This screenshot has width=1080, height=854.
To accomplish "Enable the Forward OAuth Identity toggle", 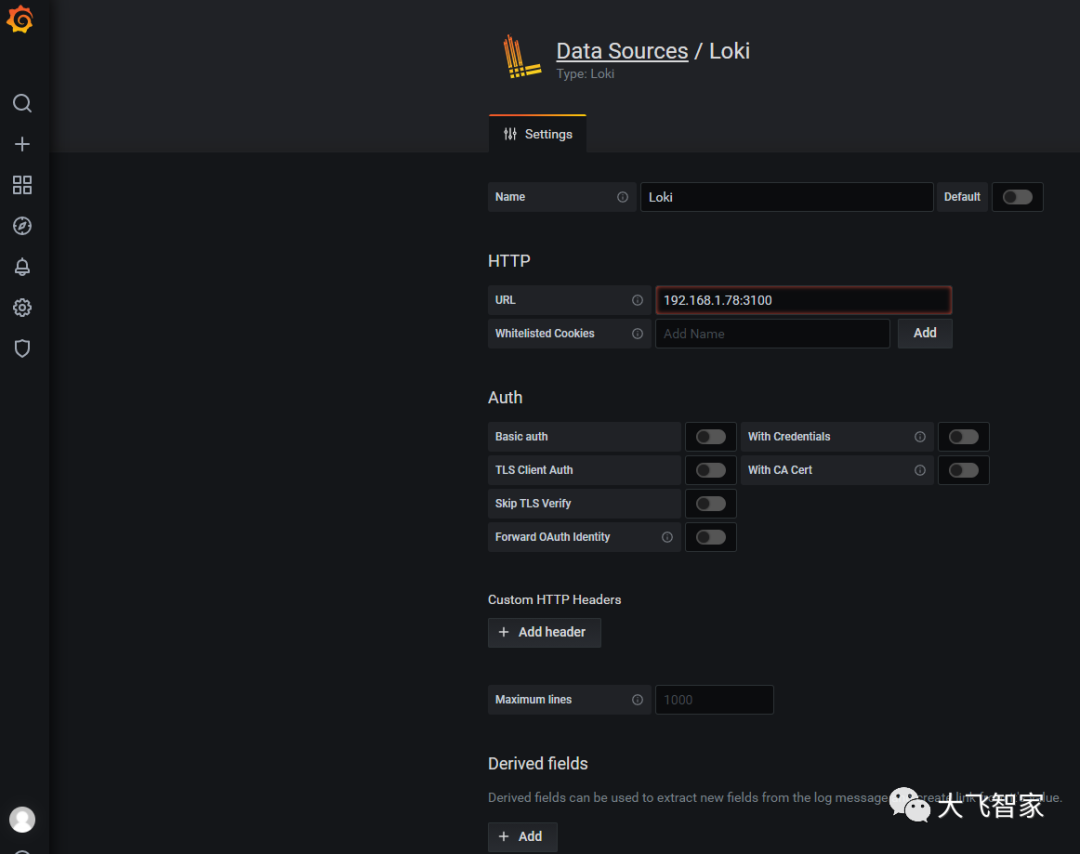I will pyautogui.click(x=711, y=537).
